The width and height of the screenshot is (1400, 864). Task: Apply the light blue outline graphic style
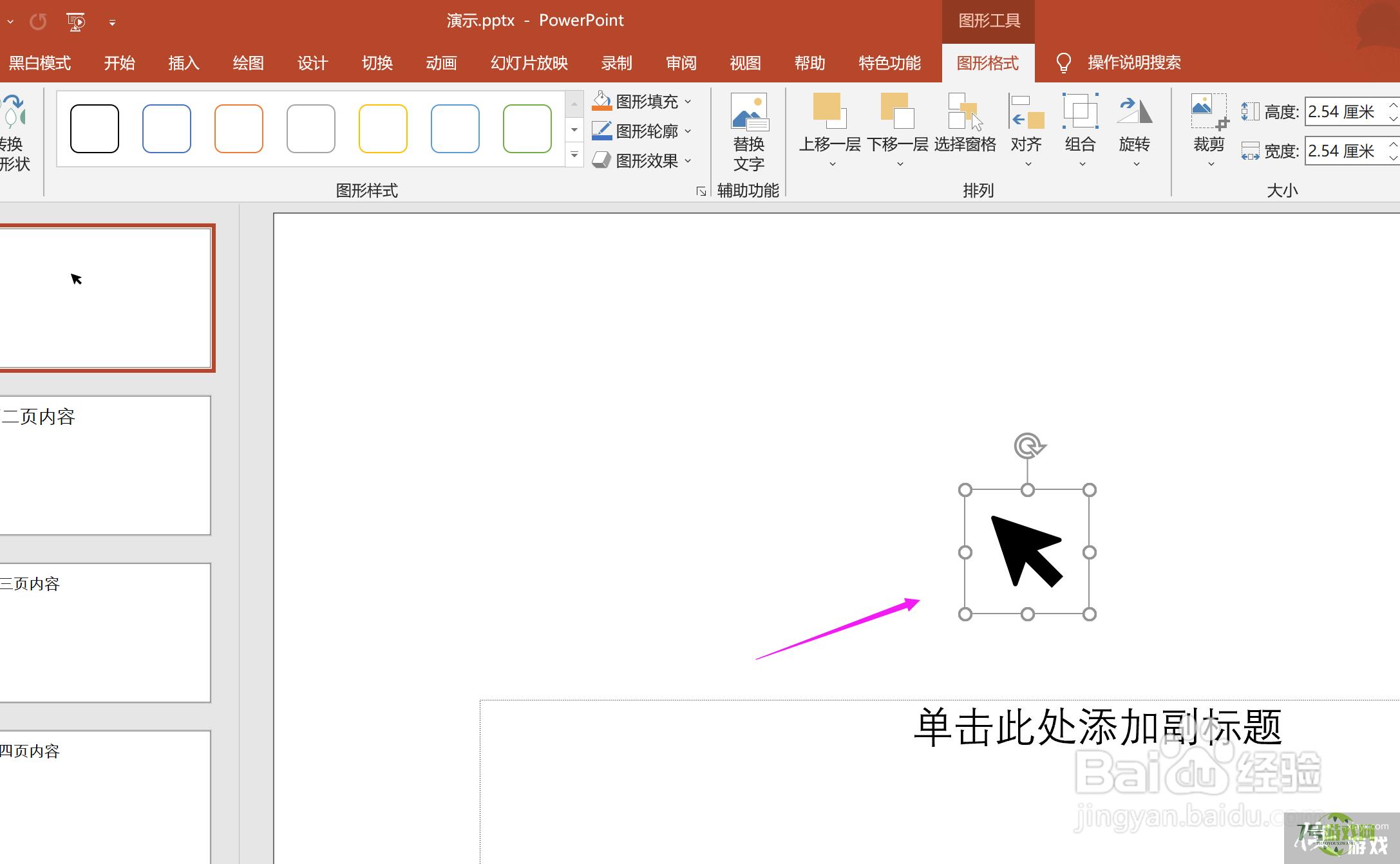455,129
